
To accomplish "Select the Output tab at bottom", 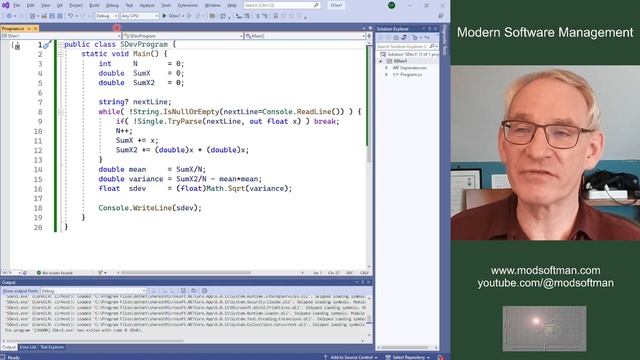I will pos(9,347).
